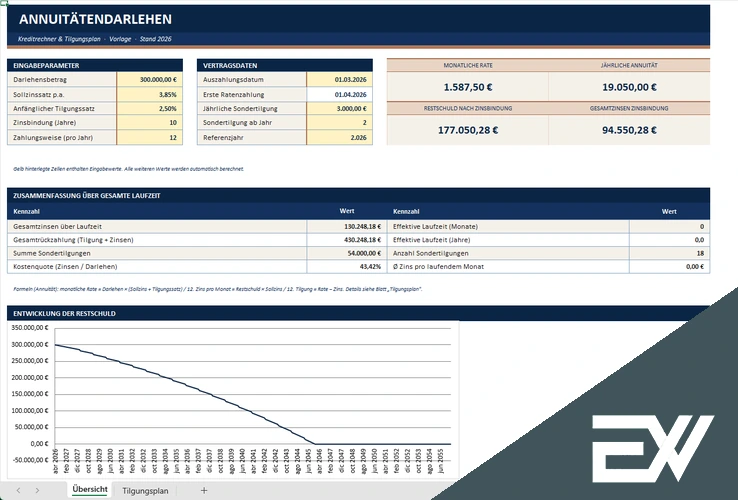Click the Jährliche Sondertilgung label

(240, 108)
